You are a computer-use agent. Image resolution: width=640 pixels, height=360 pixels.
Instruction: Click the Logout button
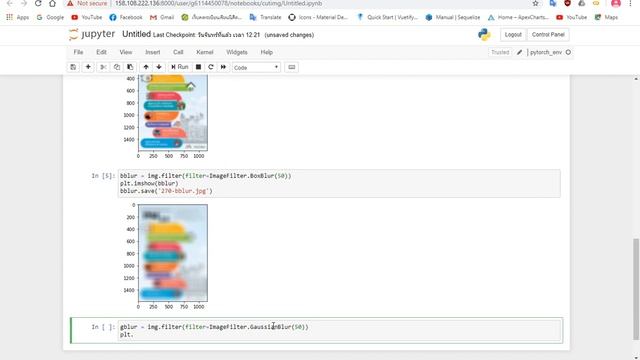point(513,35)
